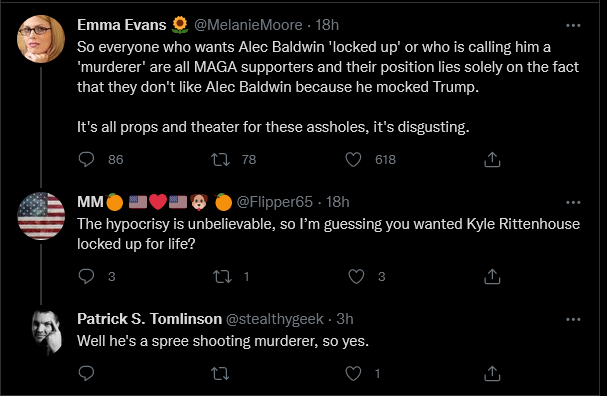Open more options on Patrick Tomlinson's tweet

(573, 320)
